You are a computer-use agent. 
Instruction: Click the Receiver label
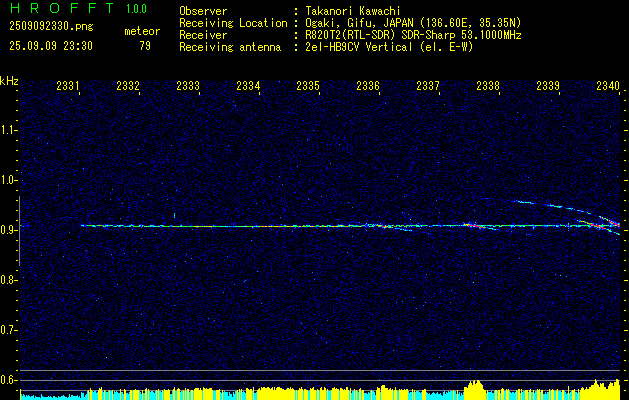203,35
